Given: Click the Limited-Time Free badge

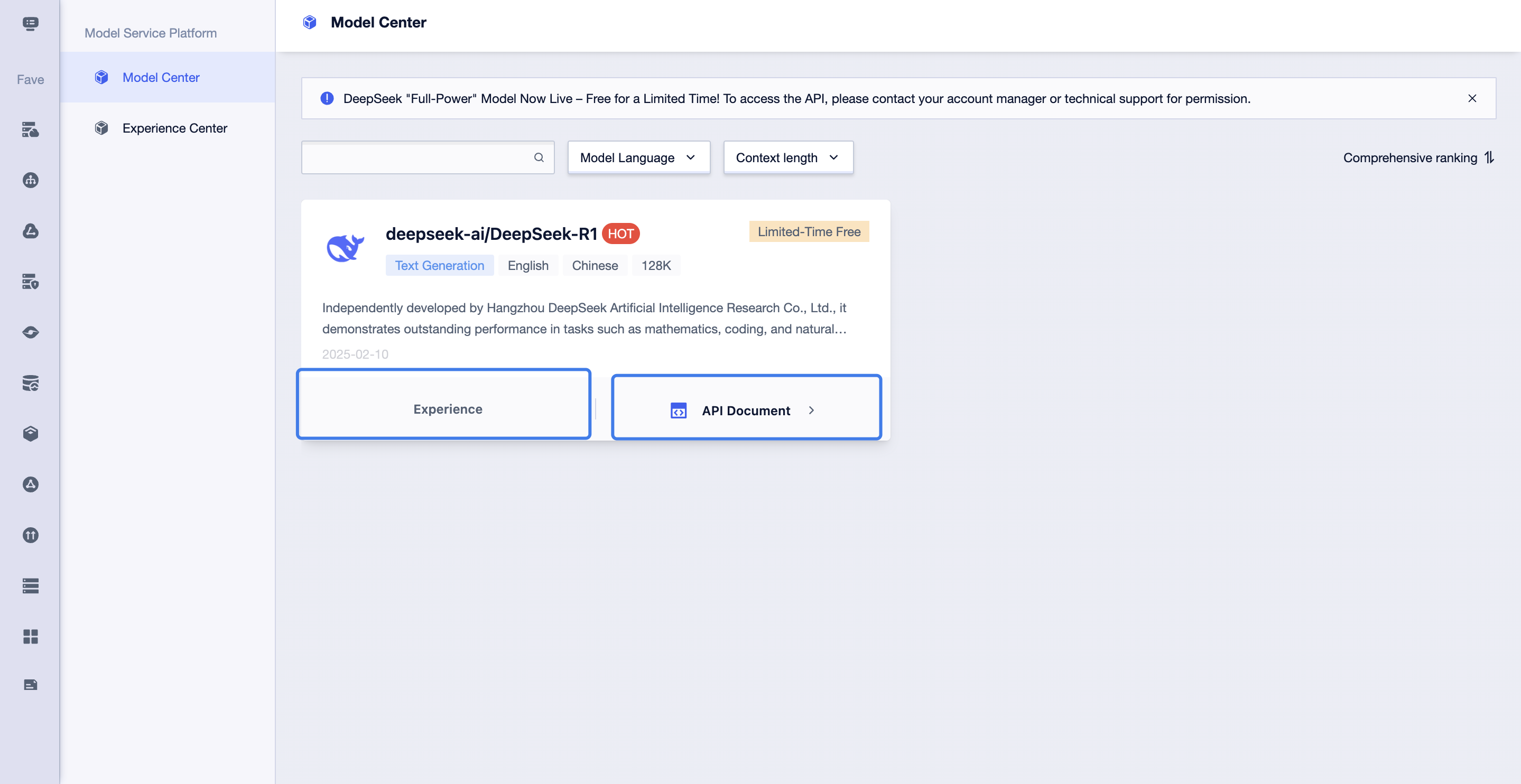Looking at the screenshot, I should (809, 231).
